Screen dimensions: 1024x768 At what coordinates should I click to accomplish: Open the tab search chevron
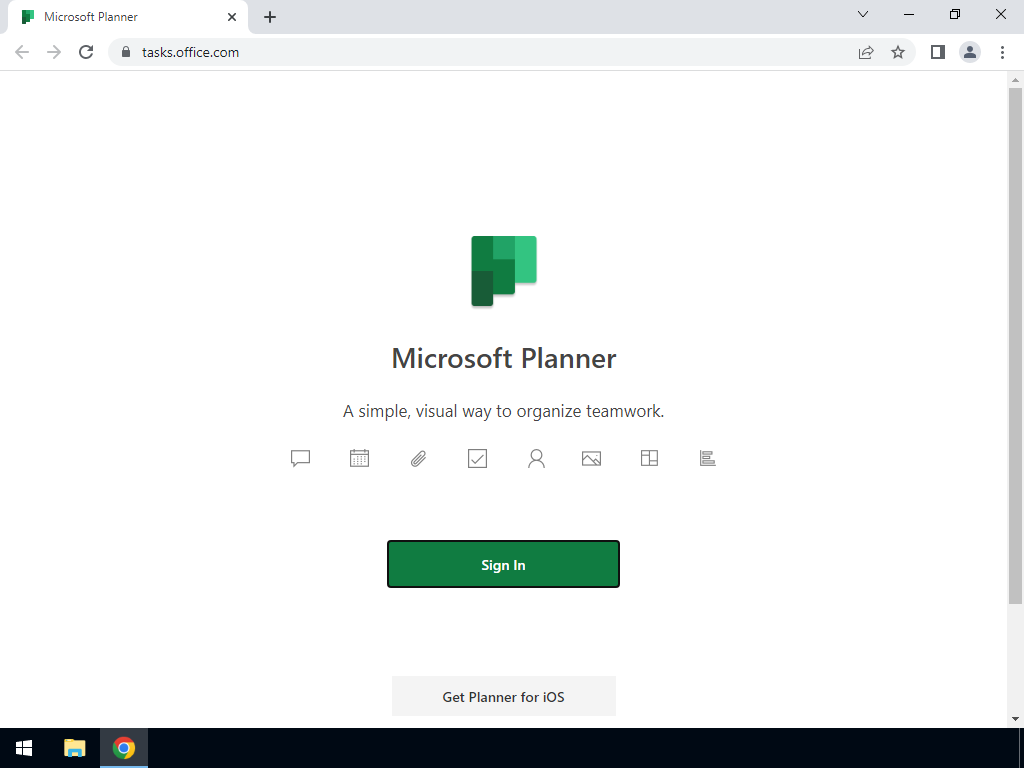coord(863,14)
